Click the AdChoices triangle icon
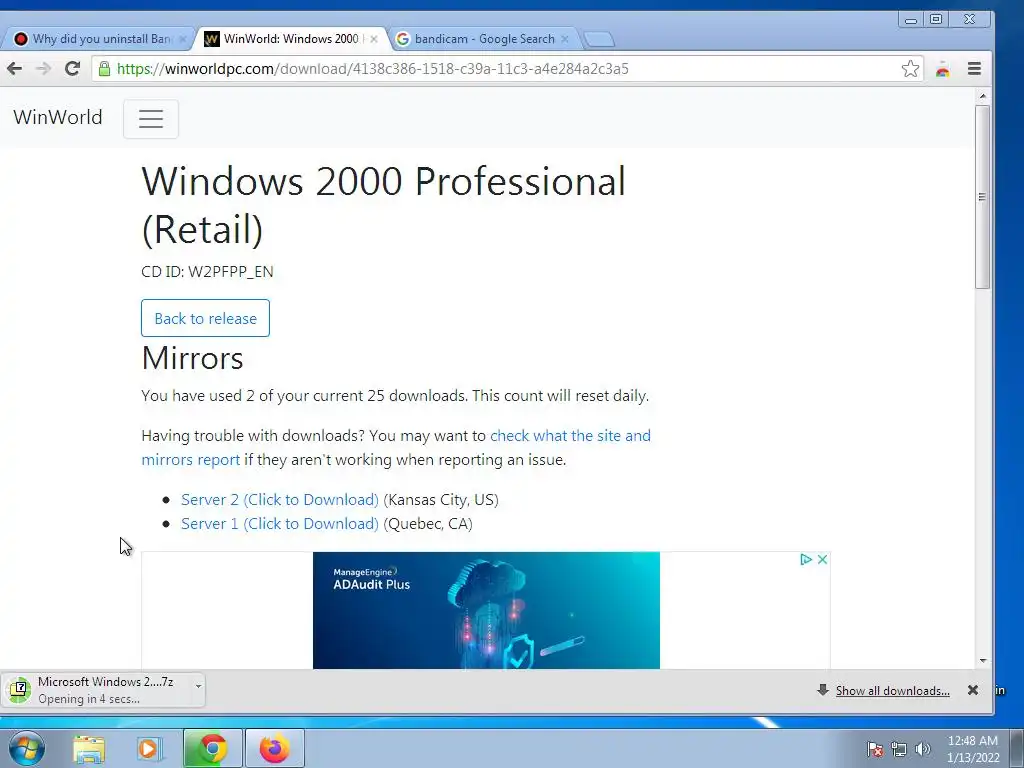This screenshot has height=768, width=1024. pyautogui.click(x=806, y=560)
